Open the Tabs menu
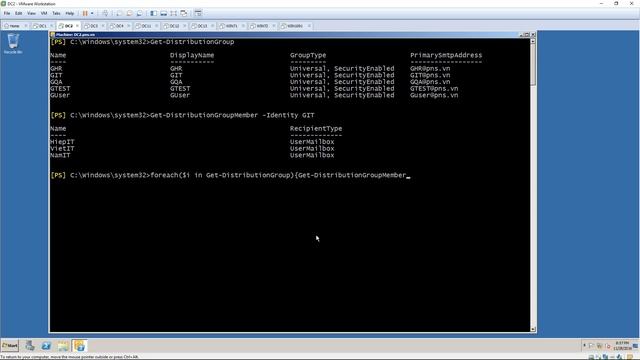The image size is (640, 360). (x=56, y=13)
